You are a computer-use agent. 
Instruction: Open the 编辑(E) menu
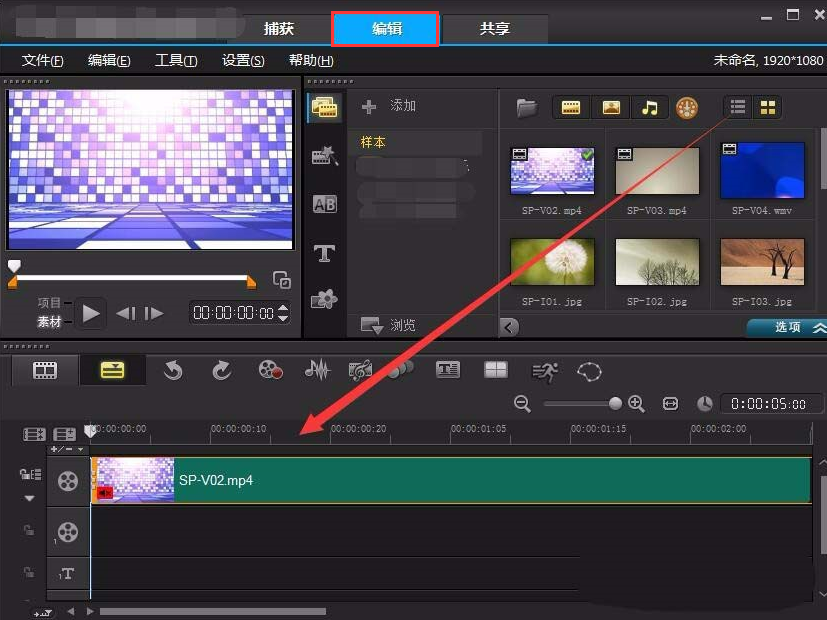(109, 61)
